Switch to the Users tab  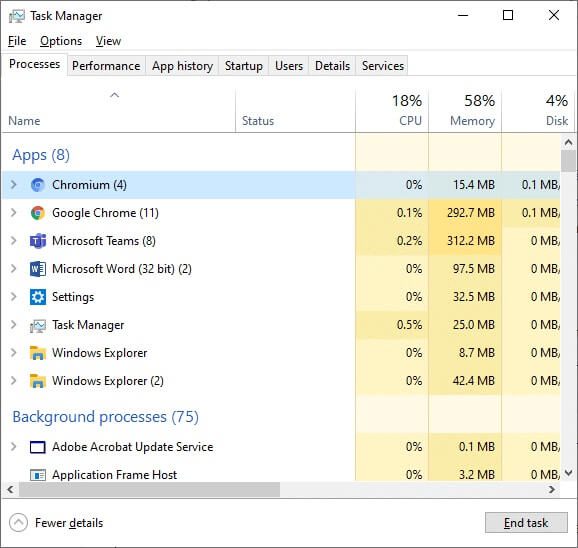(289, 66)
